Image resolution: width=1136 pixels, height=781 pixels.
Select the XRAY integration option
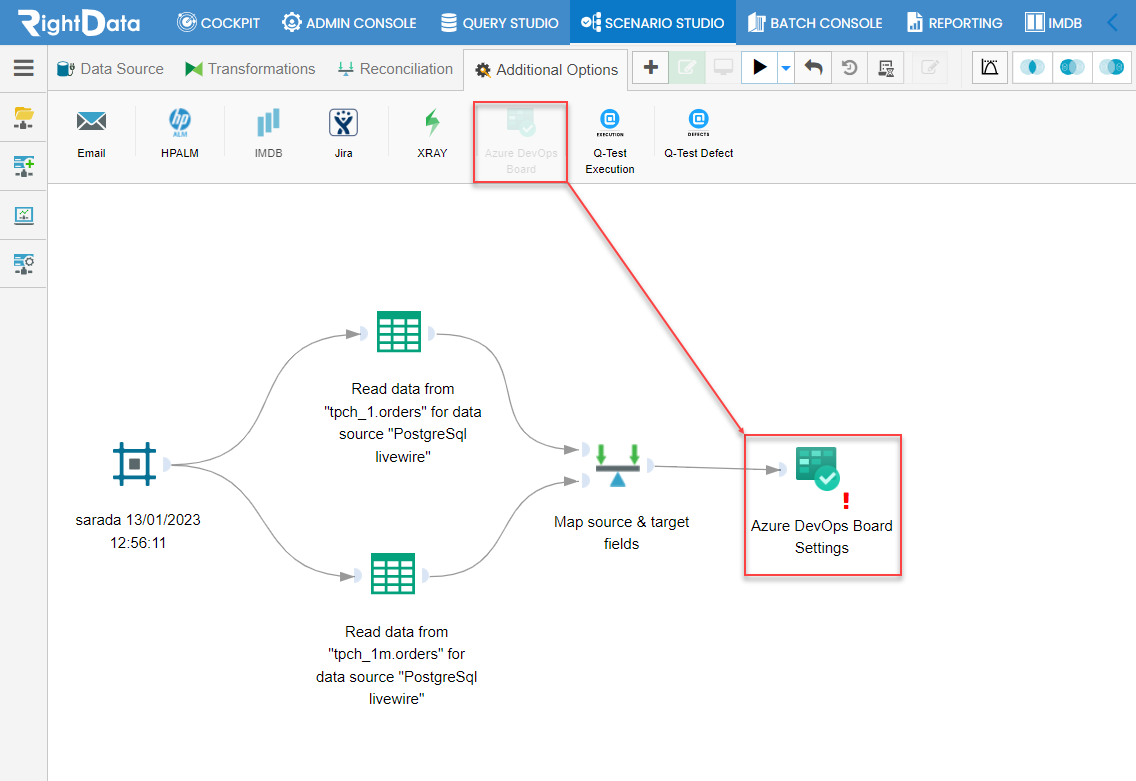(x=431, y=132)
